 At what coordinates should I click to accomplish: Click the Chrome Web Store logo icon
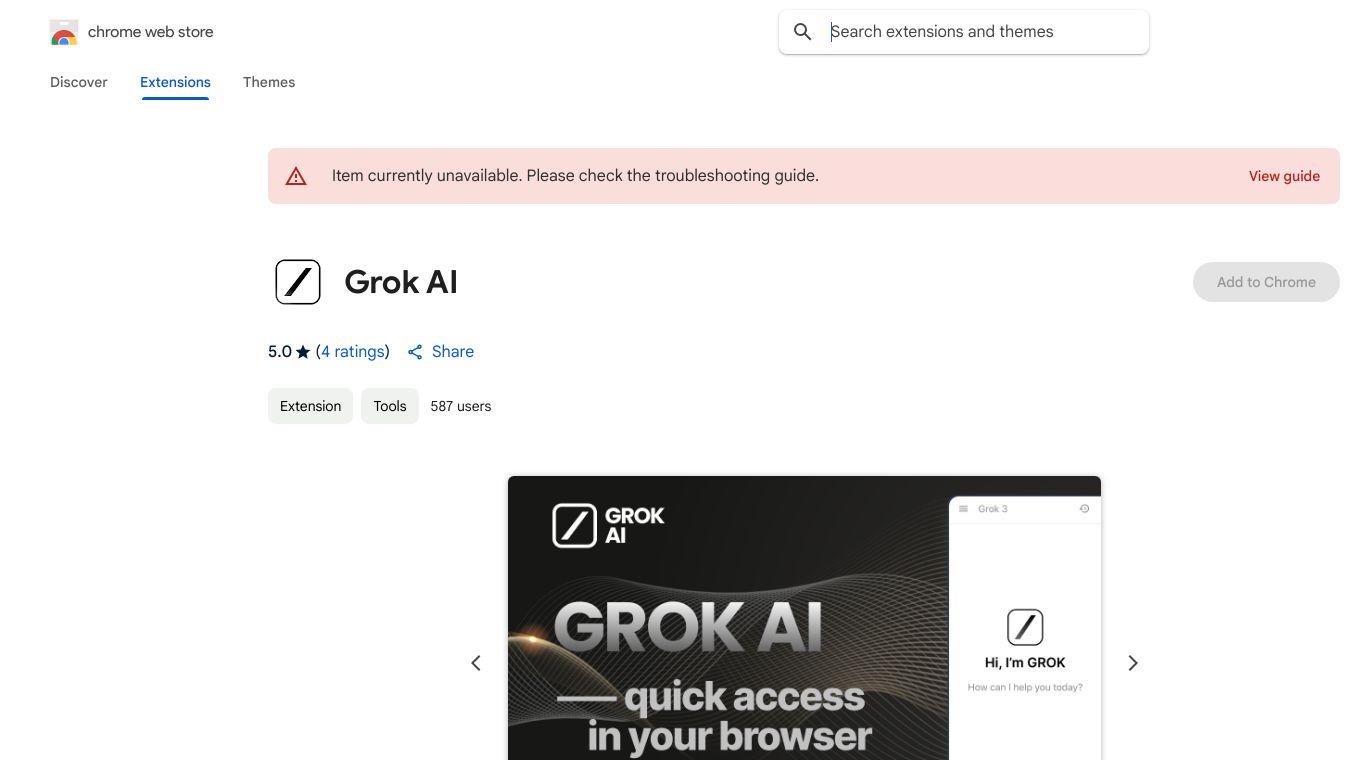pos(64,32)
